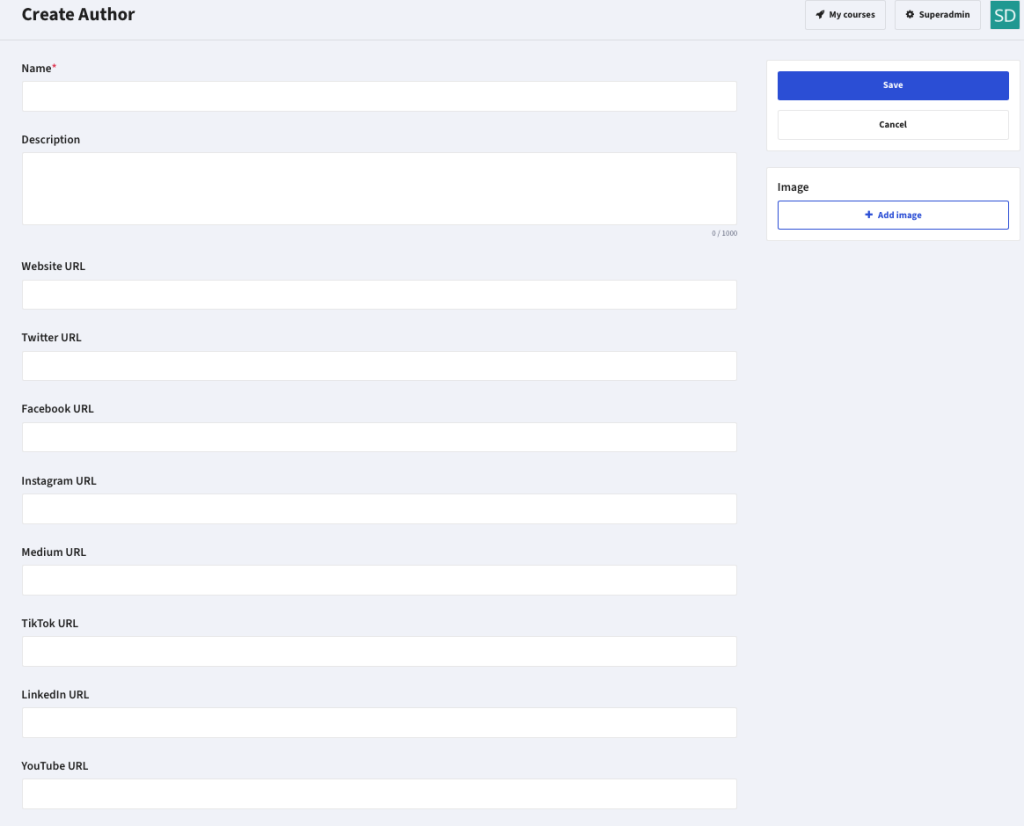Select the Medium URL field
The width and height of the screenshot is (1024, 826).
(379, 580)
